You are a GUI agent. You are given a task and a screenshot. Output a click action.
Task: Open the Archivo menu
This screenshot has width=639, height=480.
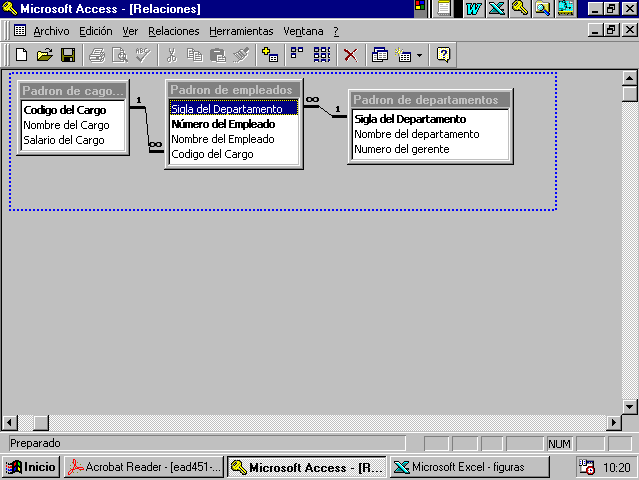point(51,31)
